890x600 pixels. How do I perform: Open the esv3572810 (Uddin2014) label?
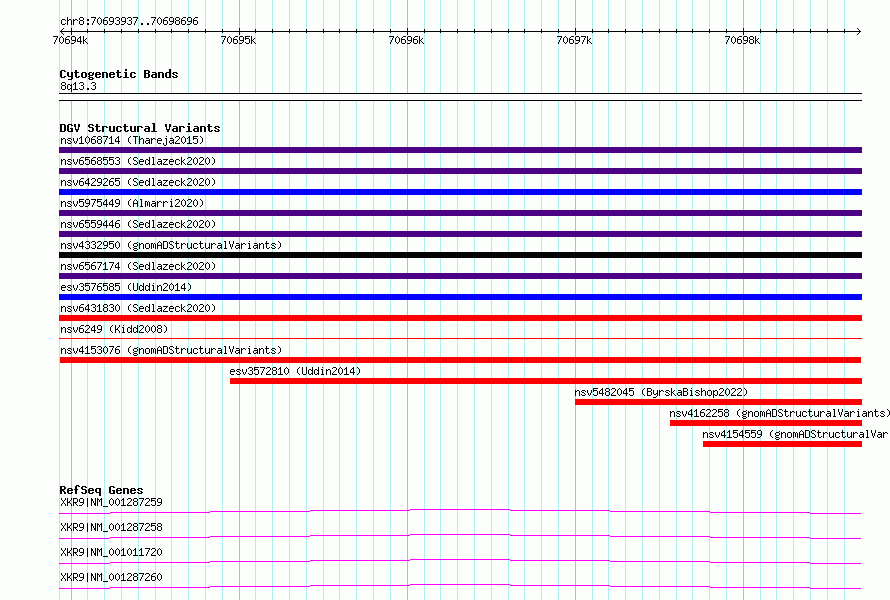[x=295, y=371]
